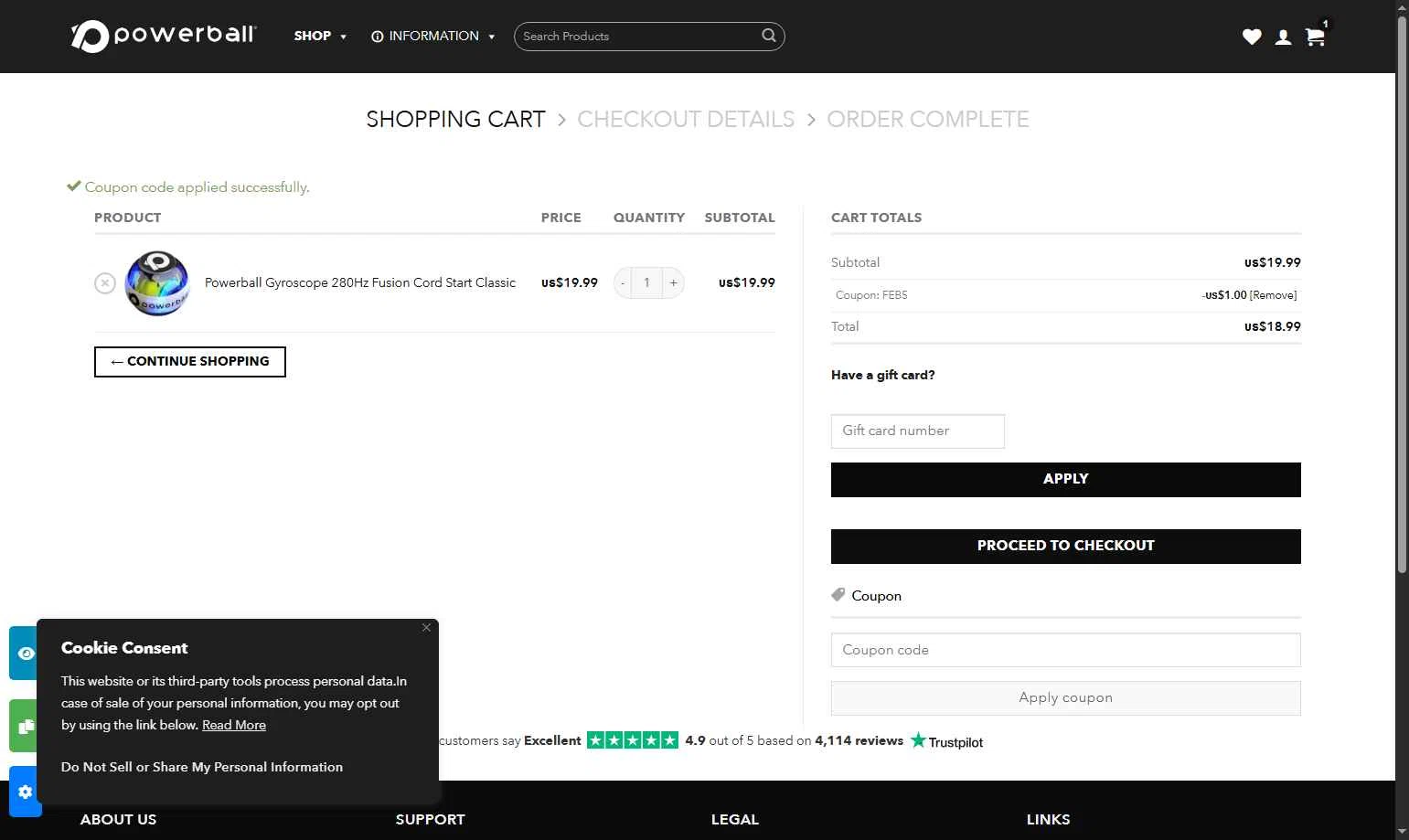Click the green documents sidebar icon
This screenshot has height=840, width=1409.
pos(25,726)
